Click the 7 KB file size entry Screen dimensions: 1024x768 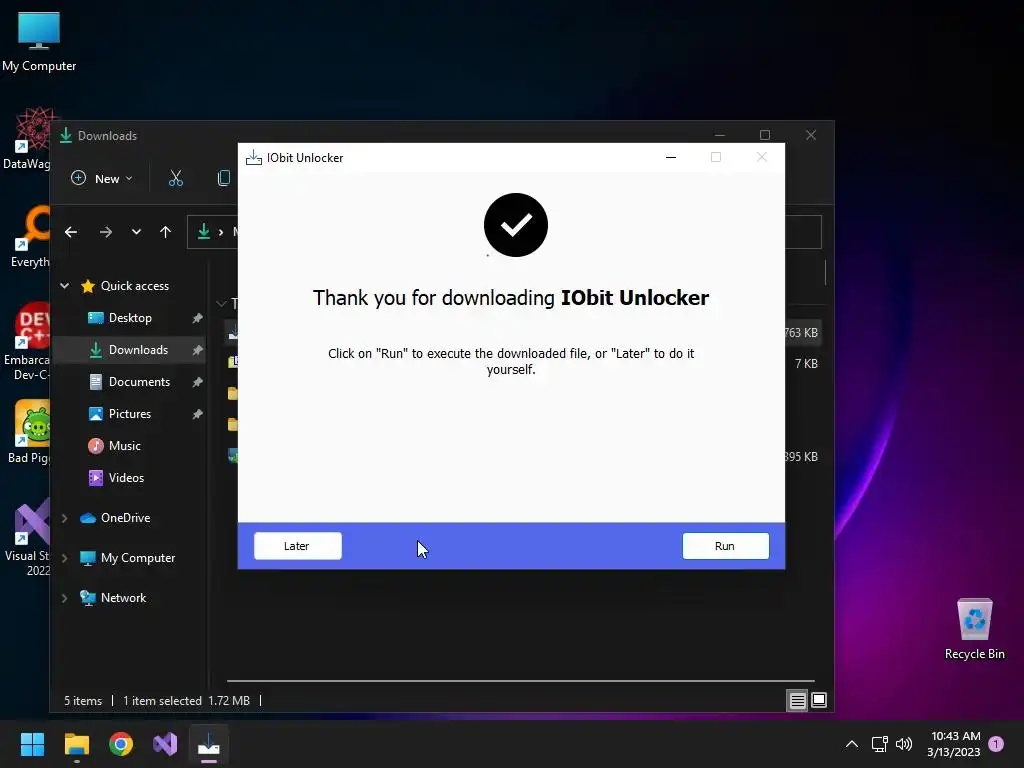[x=806, y=364]
